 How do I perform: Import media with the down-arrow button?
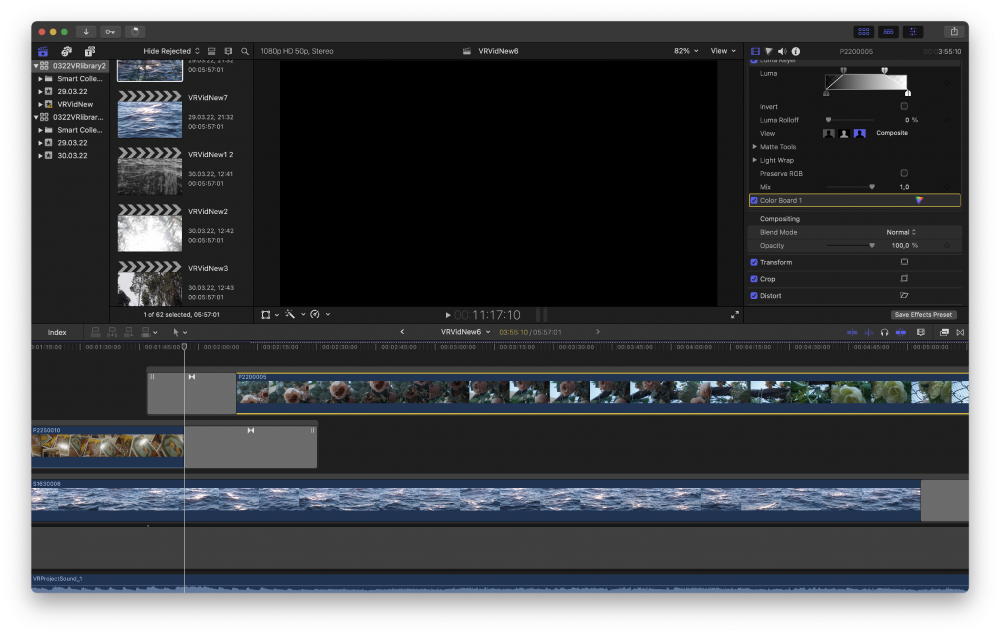coord(85,32)
